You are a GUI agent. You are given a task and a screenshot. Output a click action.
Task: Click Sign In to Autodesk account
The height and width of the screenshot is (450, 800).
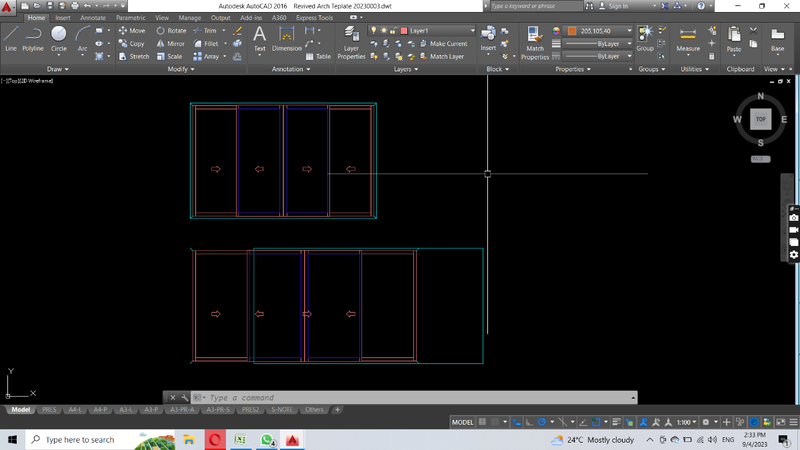[x=618, y=6]
